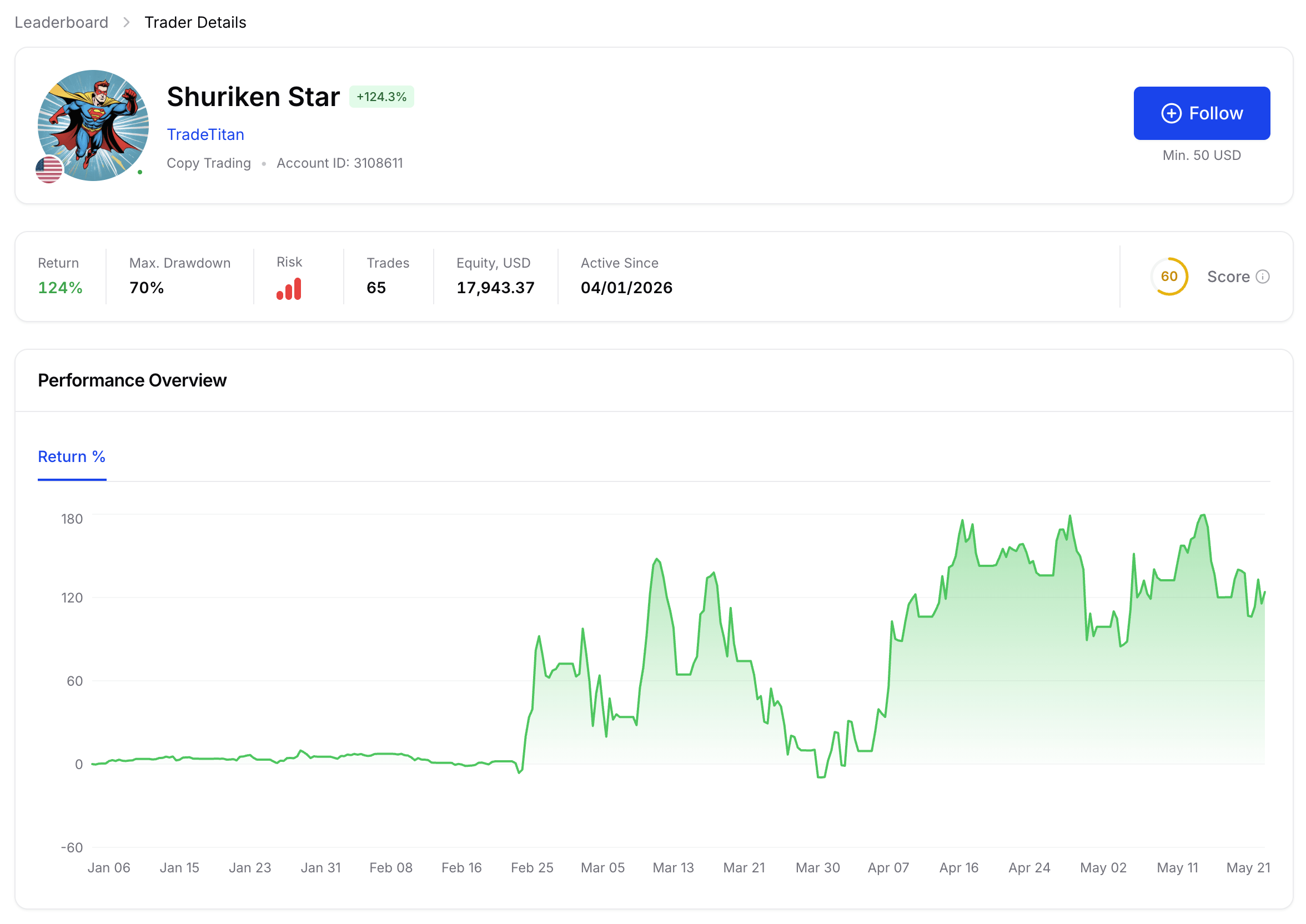Click the +124.3% return badge

381,97
